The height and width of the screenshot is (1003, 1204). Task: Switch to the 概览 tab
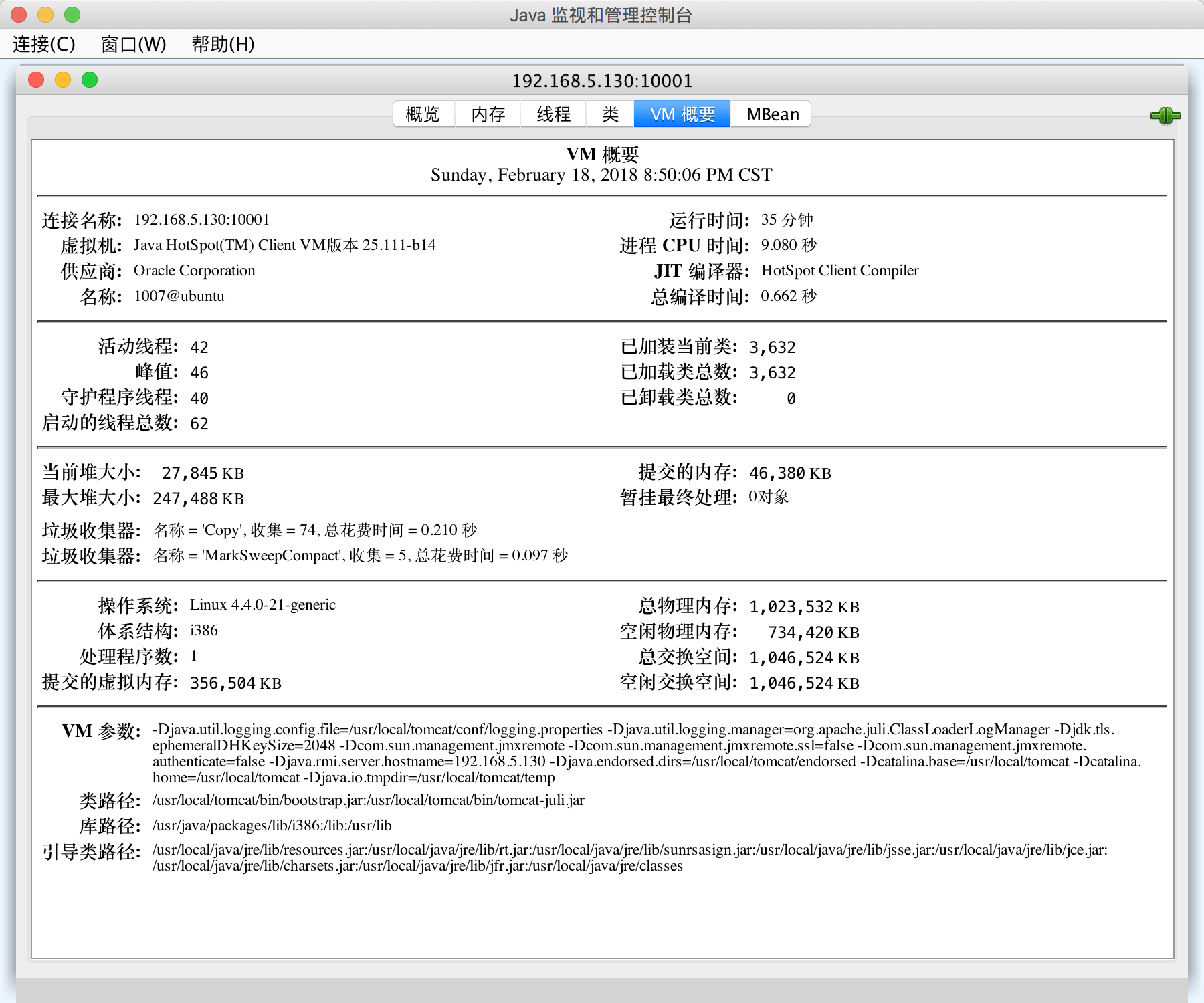tap(423, 114)
